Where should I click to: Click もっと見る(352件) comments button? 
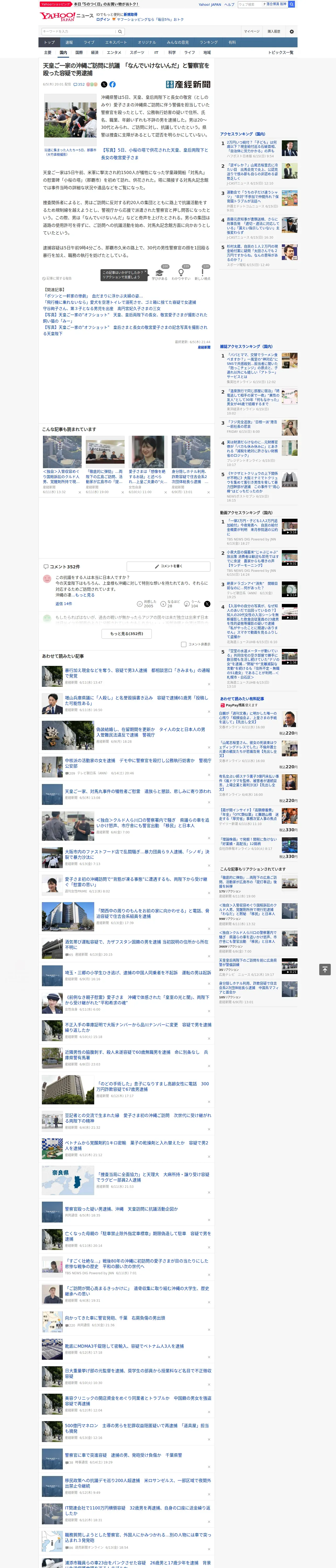click(126, 634)
